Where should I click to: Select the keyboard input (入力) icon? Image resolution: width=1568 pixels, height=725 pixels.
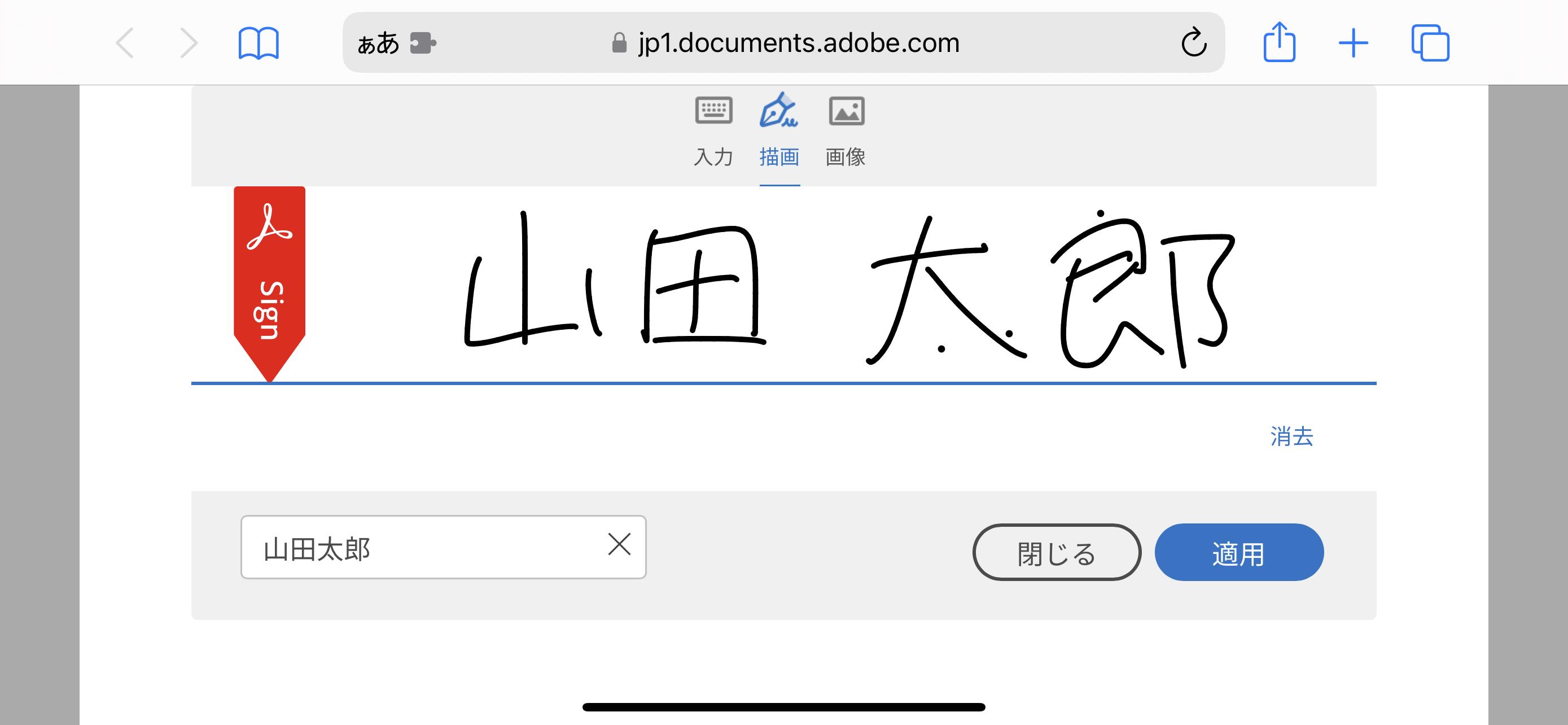[x=713, y=111]
